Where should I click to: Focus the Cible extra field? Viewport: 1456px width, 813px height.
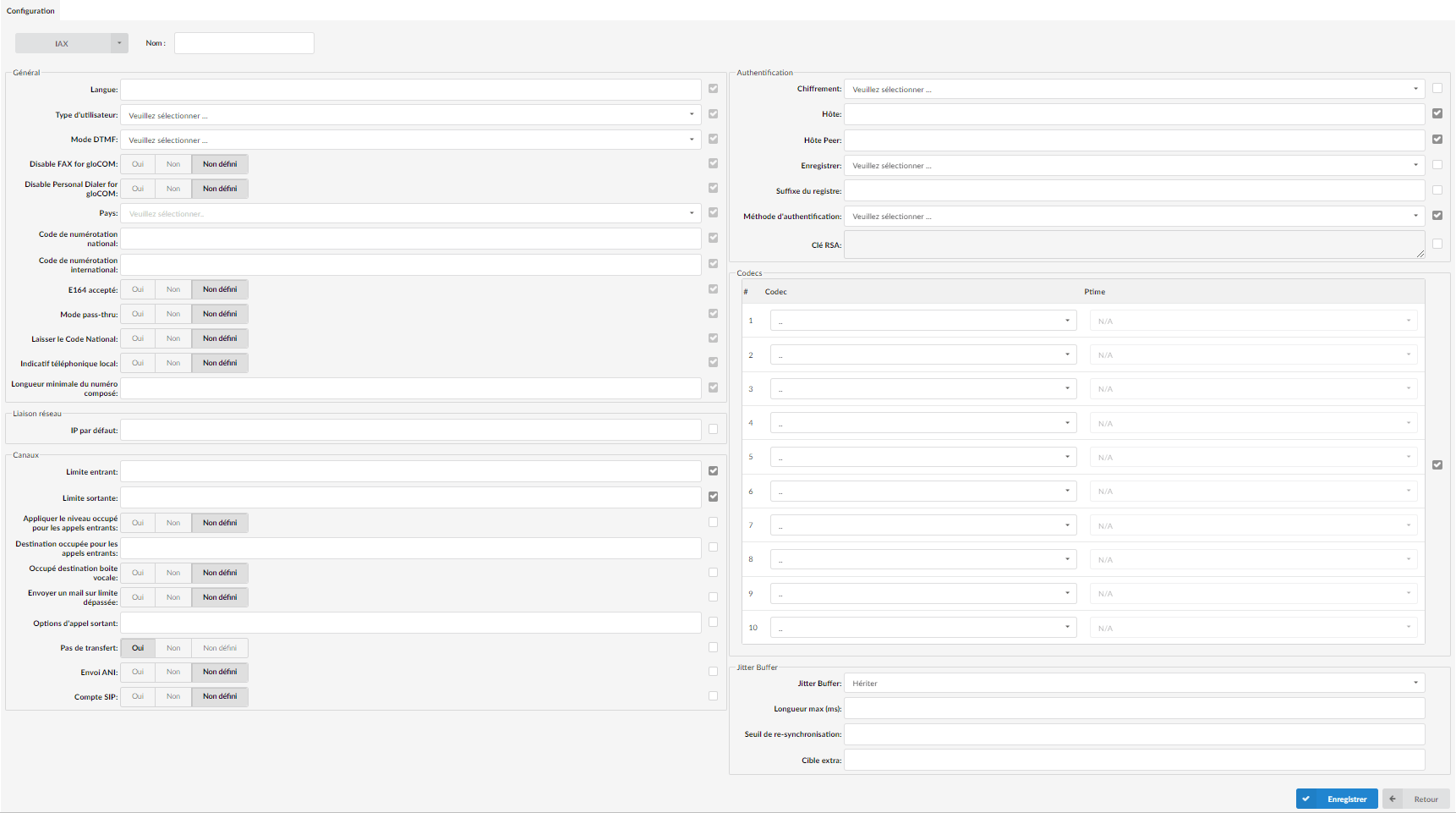1135,760
